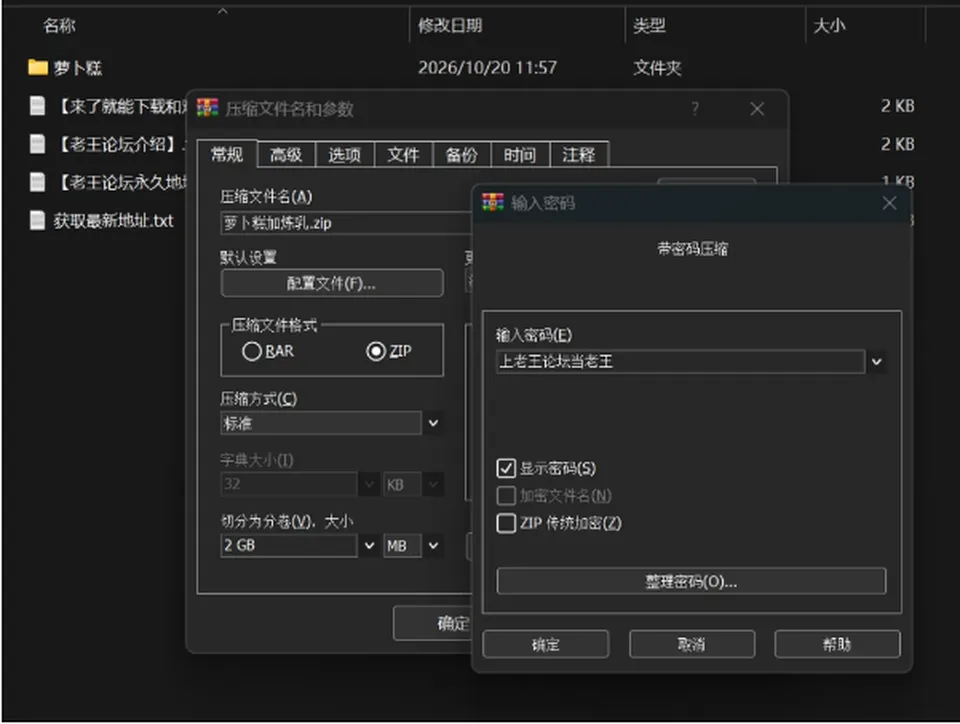Open the 备份 tab
The image size is (960, 724).
462,155
